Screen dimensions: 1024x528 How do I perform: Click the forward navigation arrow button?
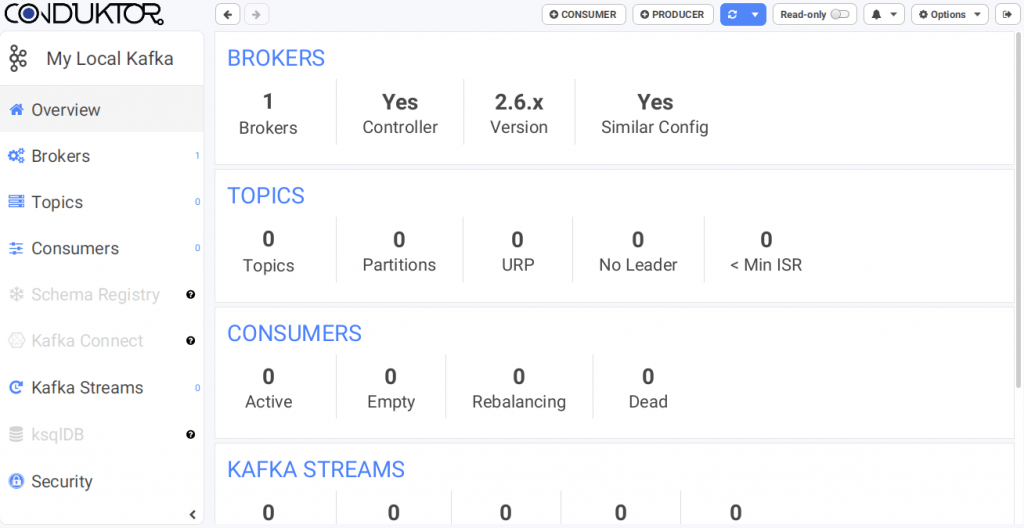pyautogui.click(x=256, y=15)
